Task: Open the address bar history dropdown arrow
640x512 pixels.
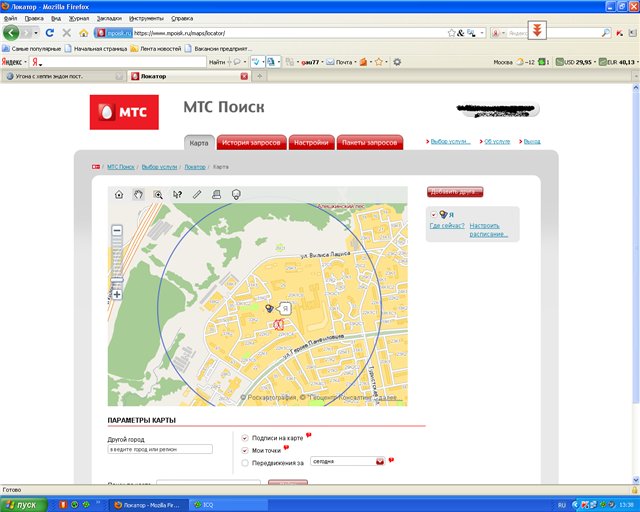Action: pos(482,33)
